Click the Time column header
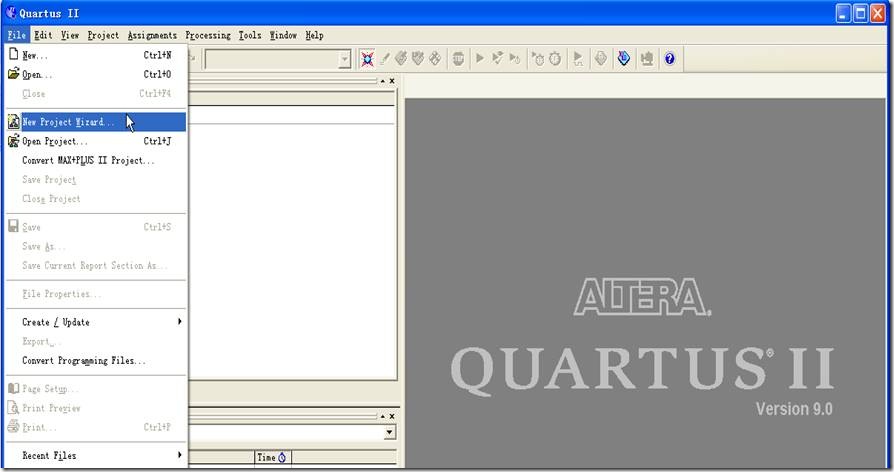 pyautogui.click(x=271, y=458)
